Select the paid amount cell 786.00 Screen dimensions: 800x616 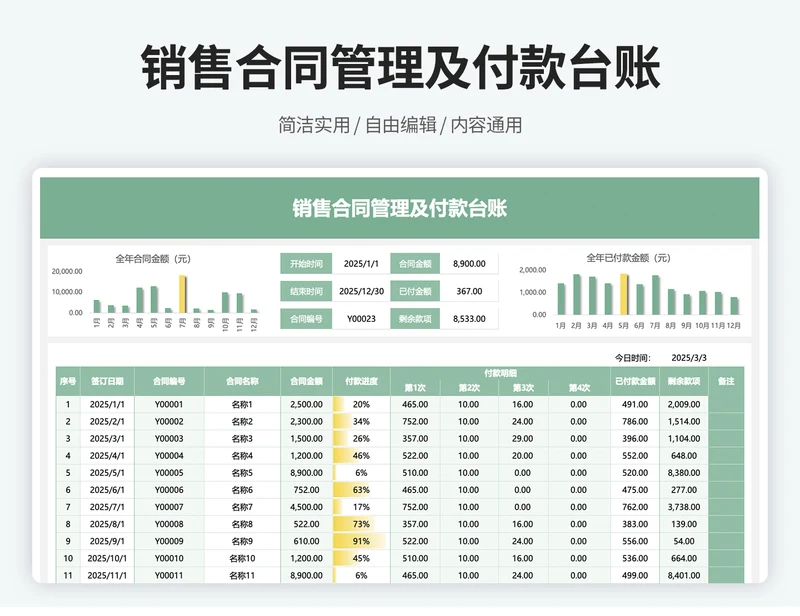click(635, 422)
